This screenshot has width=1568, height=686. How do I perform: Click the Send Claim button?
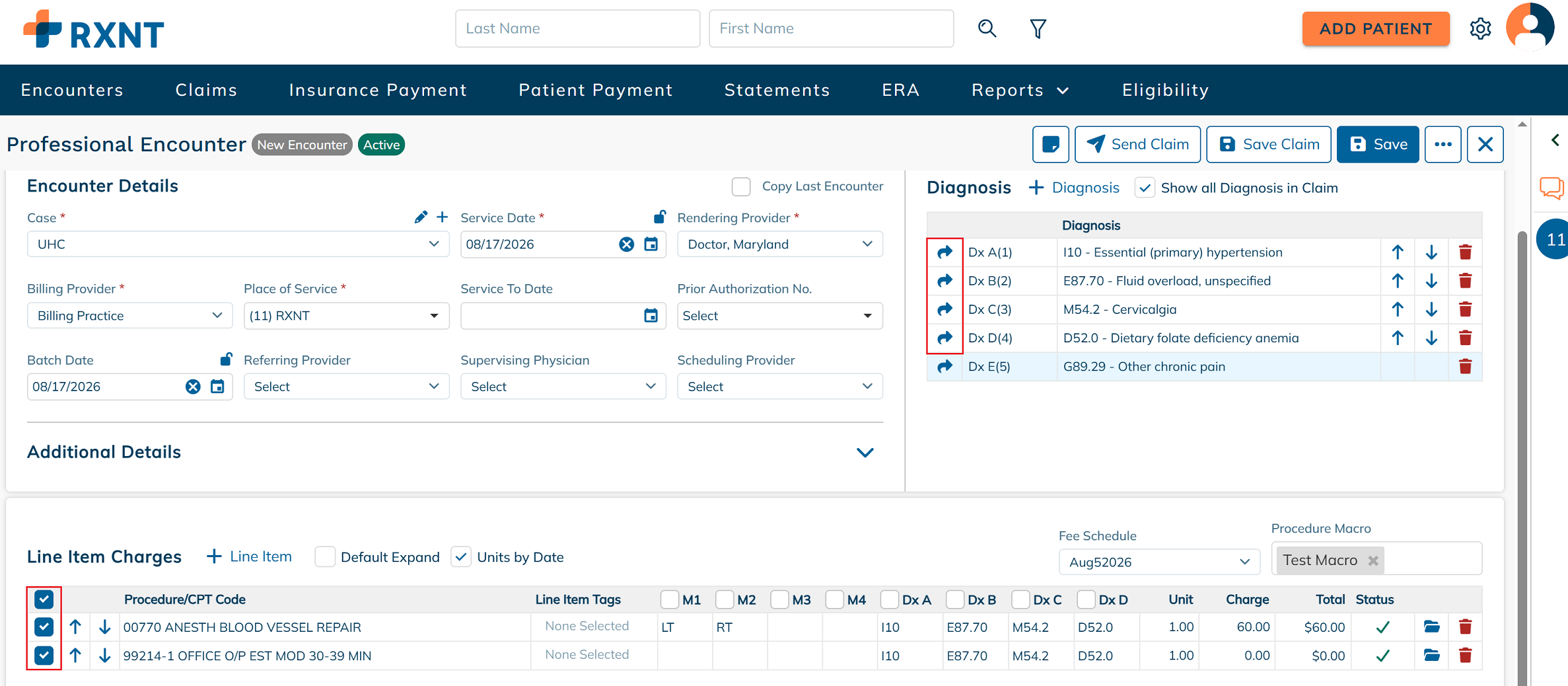tap(1137, 144)
